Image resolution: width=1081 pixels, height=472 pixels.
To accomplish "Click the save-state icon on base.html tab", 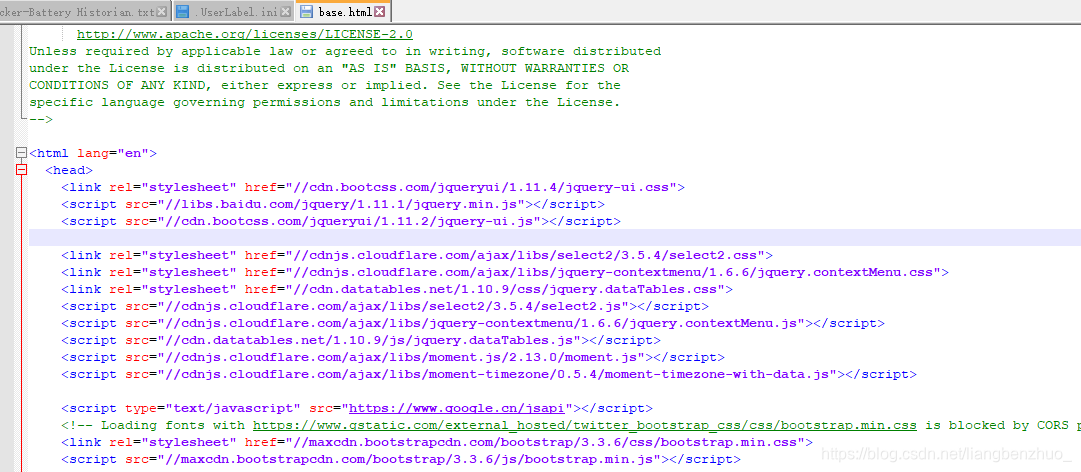I will point(307,11).
